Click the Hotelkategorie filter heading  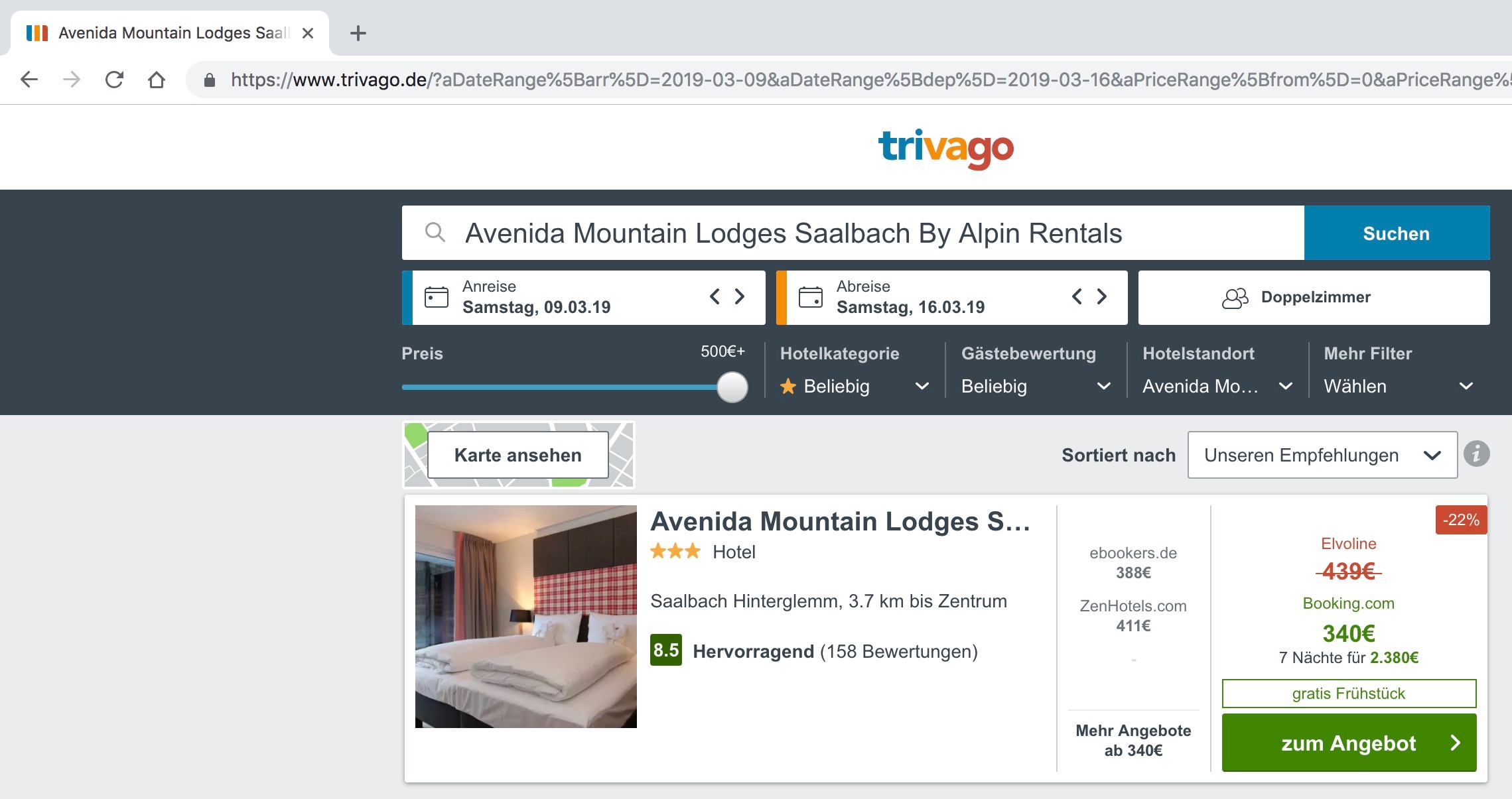[x=839, y=353]
